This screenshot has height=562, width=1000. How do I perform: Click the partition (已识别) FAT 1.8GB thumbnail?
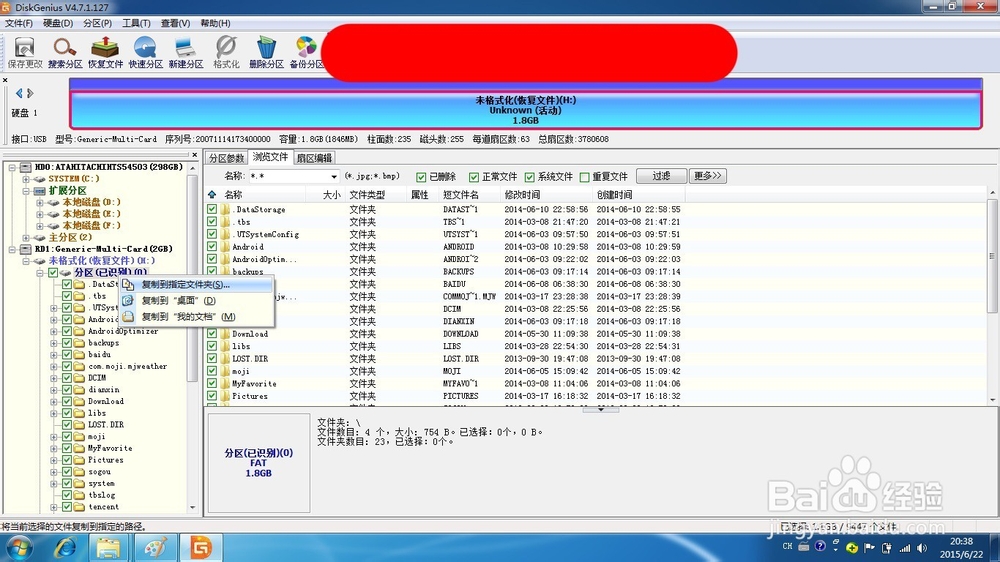point(259,463)
